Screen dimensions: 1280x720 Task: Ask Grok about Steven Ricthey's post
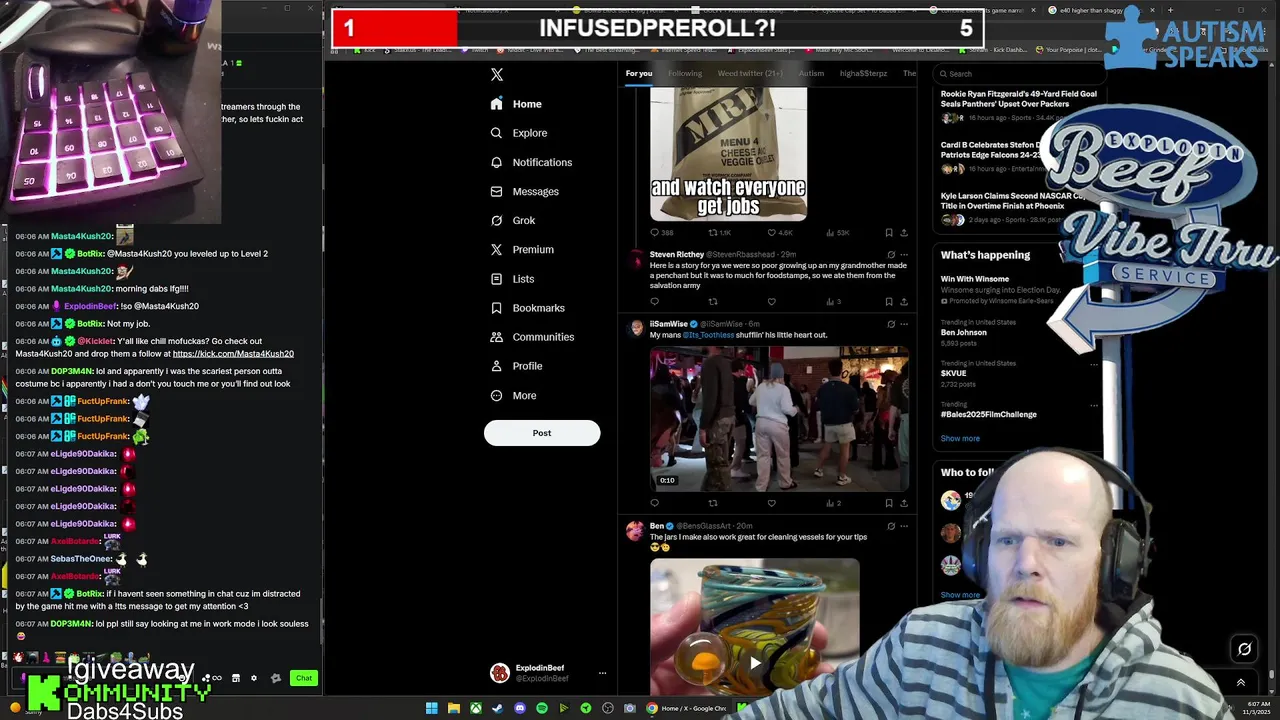coord(891,254)
